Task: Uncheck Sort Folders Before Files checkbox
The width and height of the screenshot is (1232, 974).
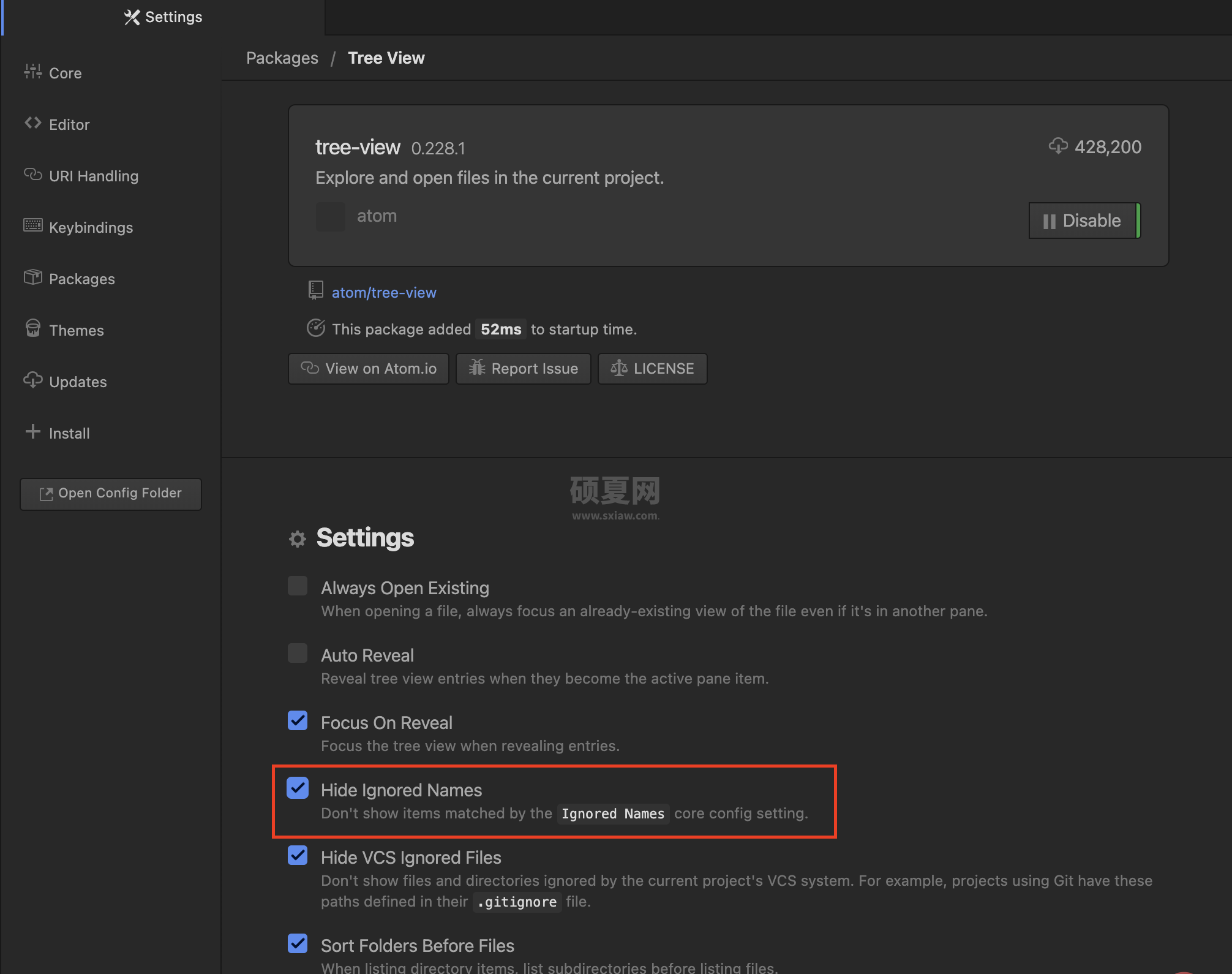Action: point(298,943)
